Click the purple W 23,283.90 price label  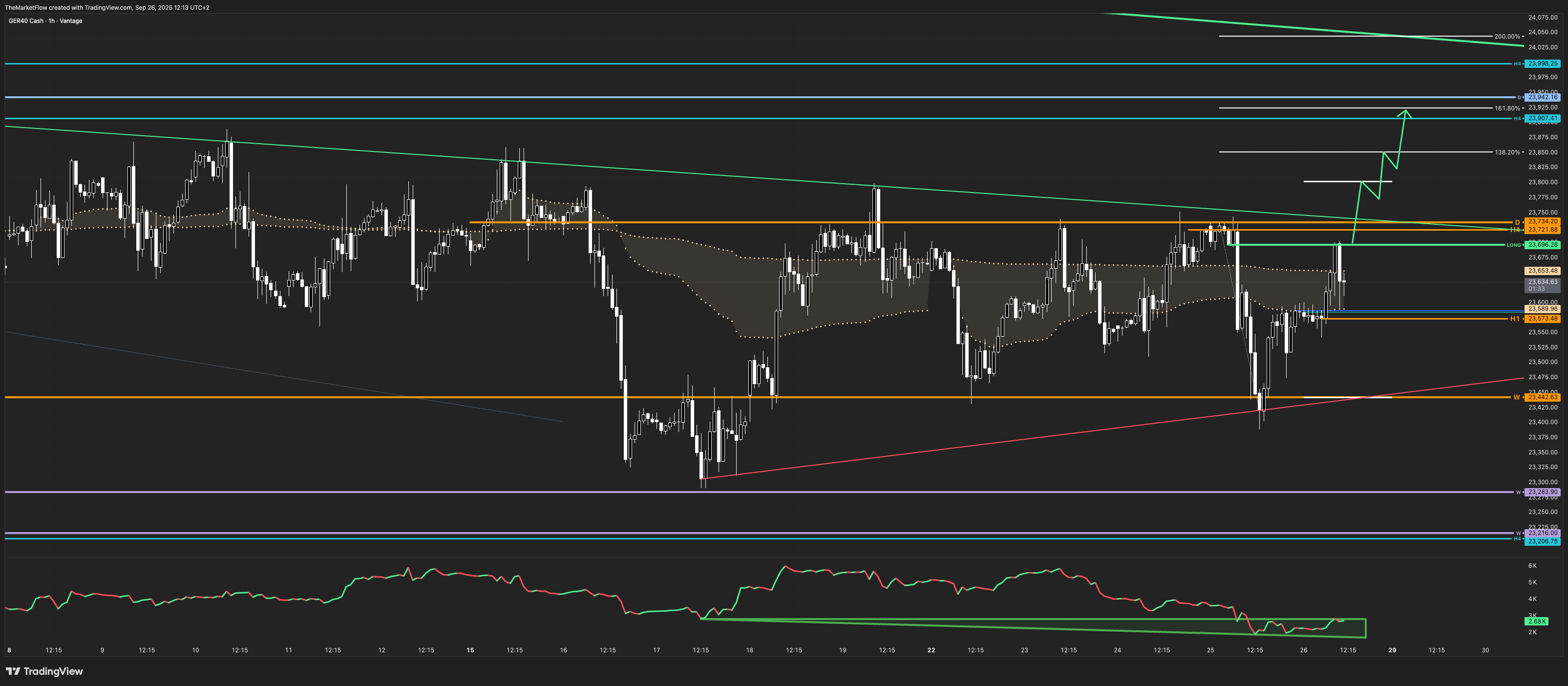pyautogui.click(x=1542, y=492)
